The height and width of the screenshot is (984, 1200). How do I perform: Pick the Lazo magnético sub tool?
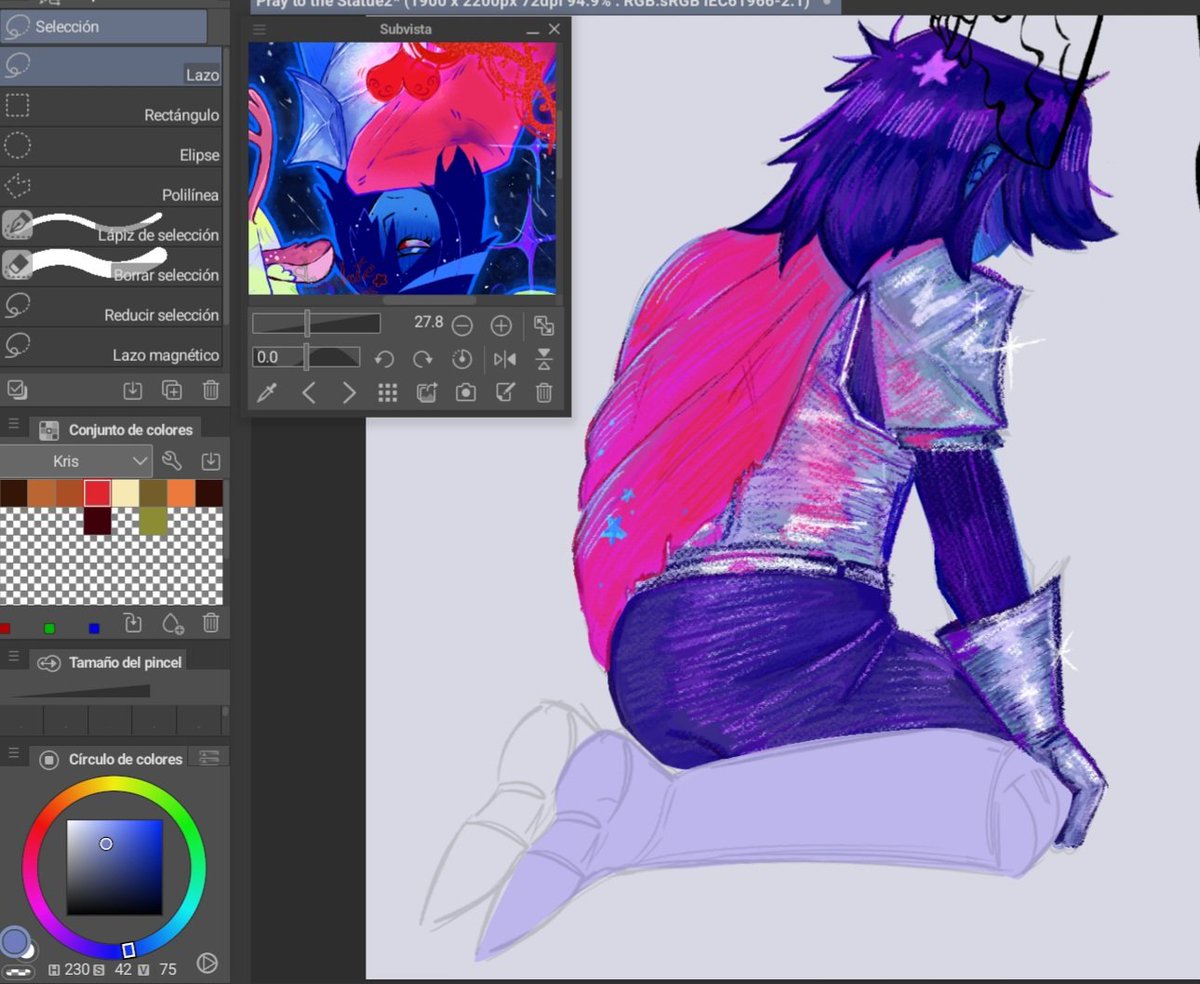pyautogui.click(x=112, y=346)
